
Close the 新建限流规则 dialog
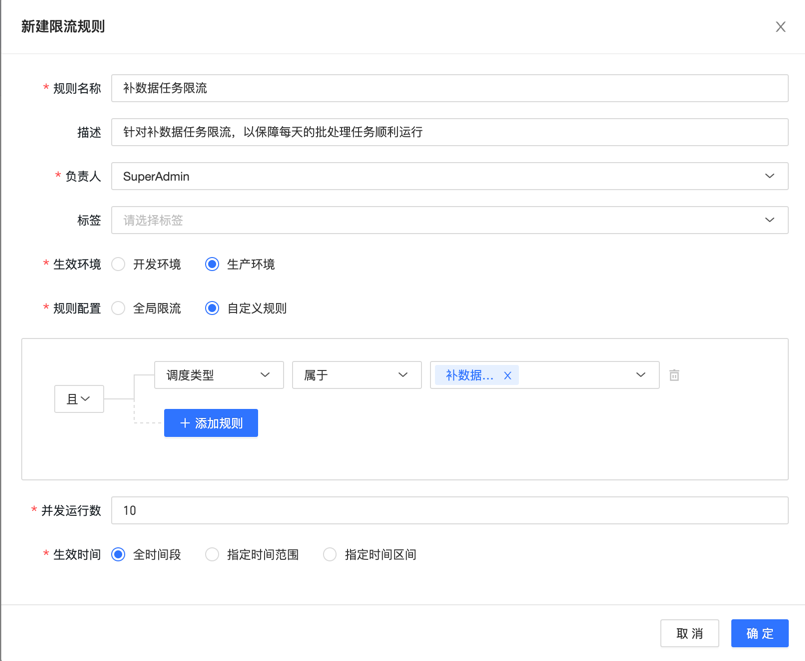[780, 27]
